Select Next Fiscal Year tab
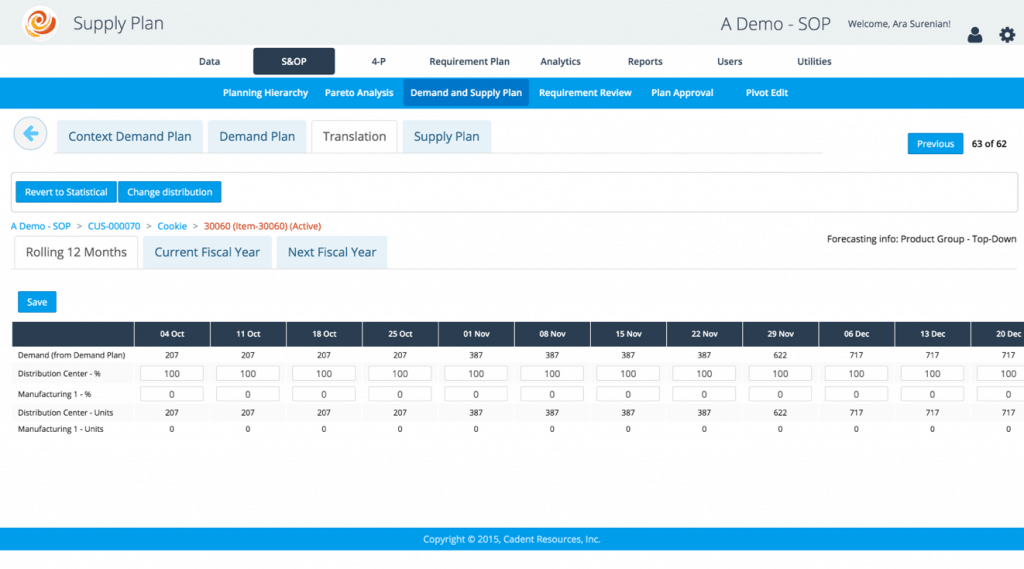1024x569 pixels. coord(332,252)
